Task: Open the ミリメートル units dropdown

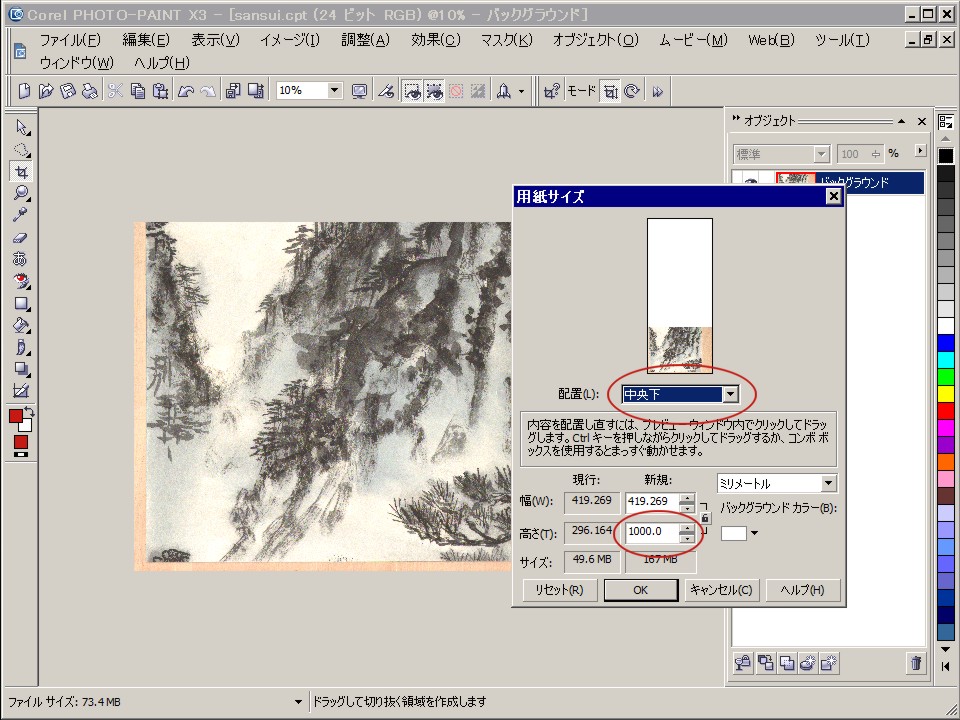Action: (828, 484)
